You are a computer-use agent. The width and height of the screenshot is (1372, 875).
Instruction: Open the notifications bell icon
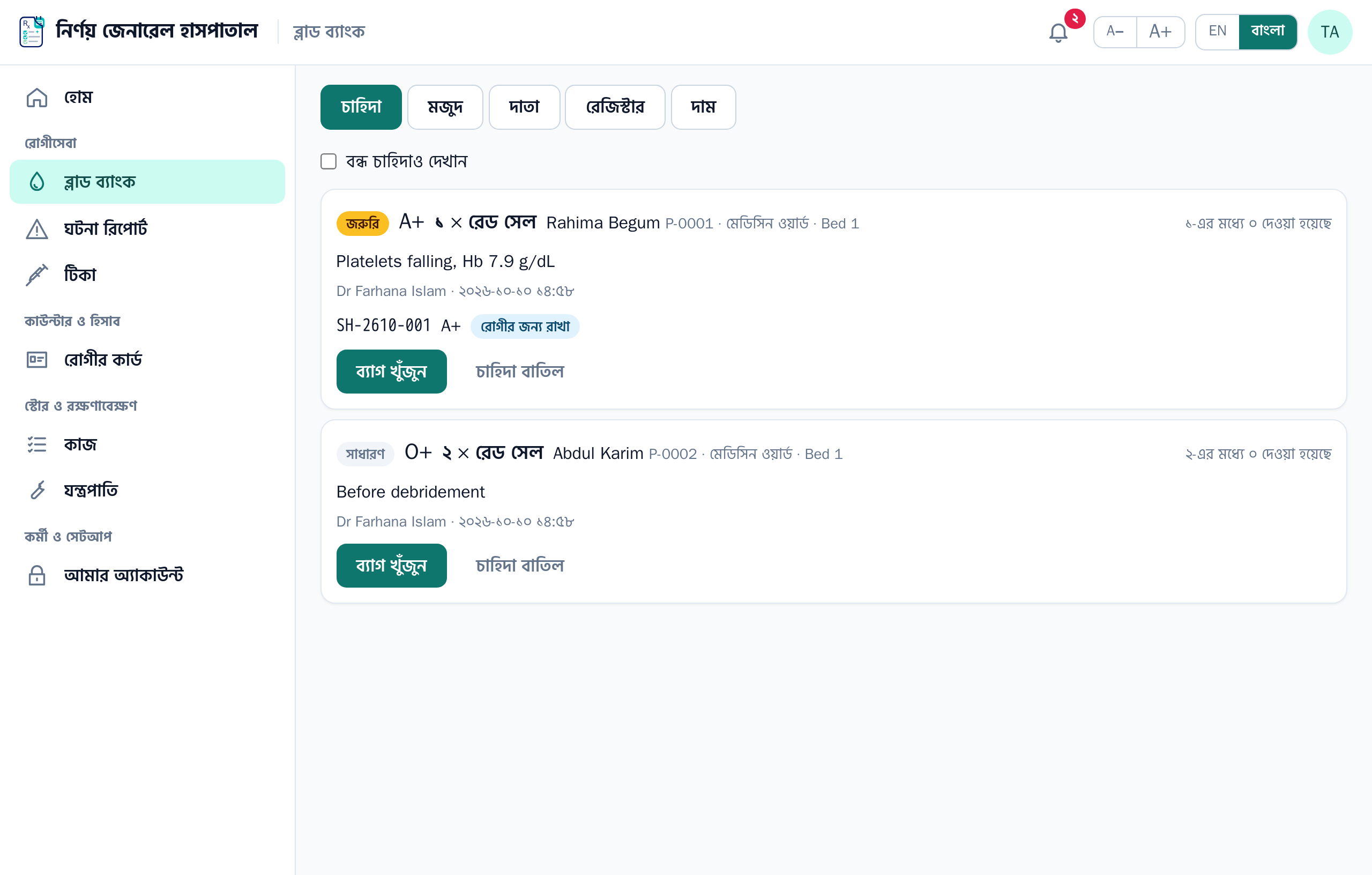coord(1058,33)
